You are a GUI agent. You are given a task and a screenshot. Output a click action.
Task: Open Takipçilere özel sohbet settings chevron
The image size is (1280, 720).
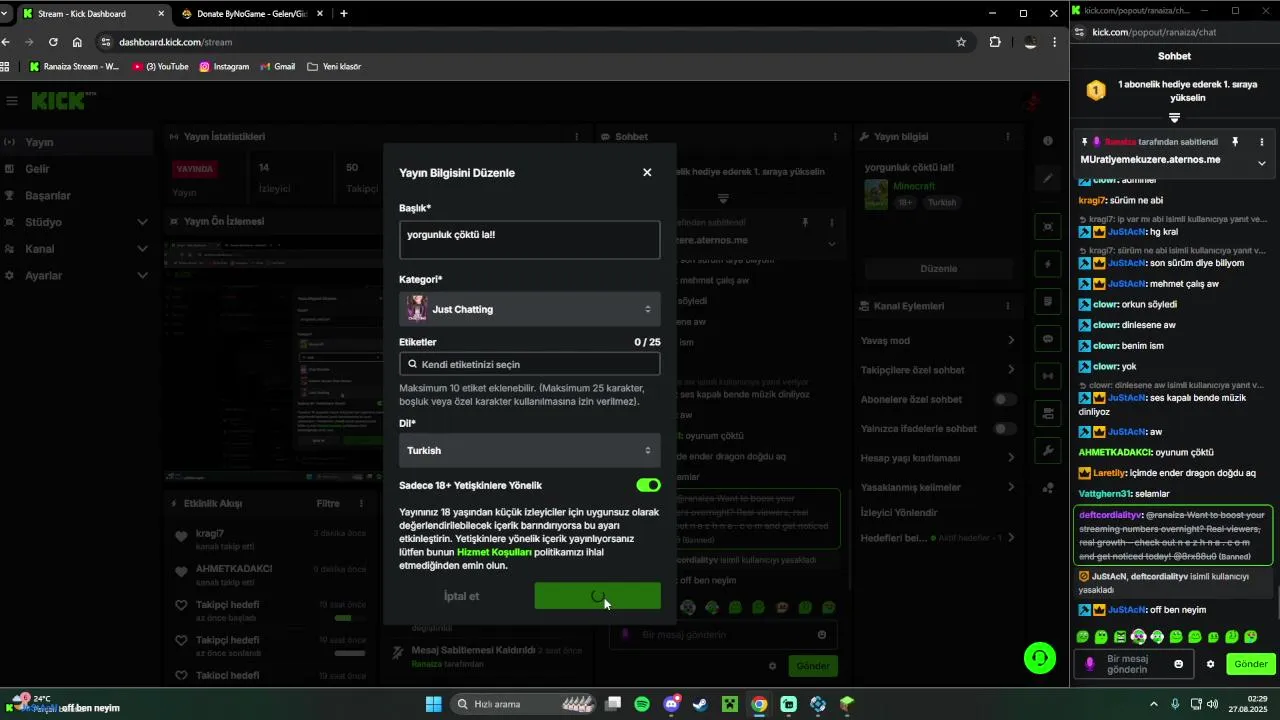(x=1011, y=370)
